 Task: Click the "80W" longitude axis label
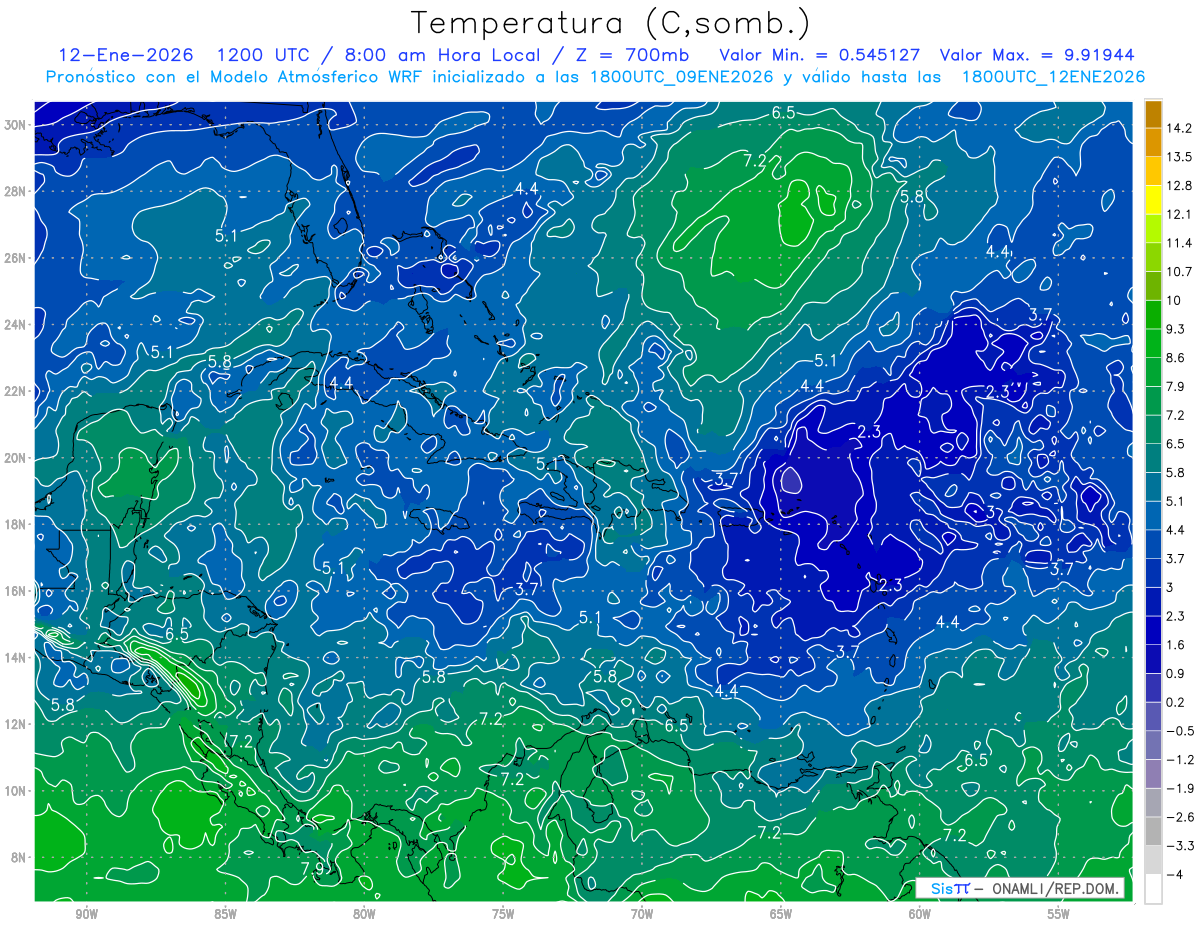coord(364,914)
